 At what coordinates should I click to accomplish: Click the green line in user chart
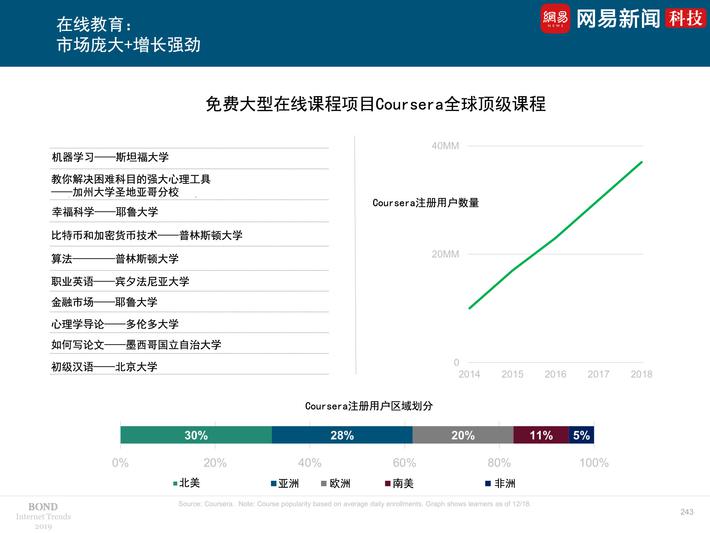556,239
